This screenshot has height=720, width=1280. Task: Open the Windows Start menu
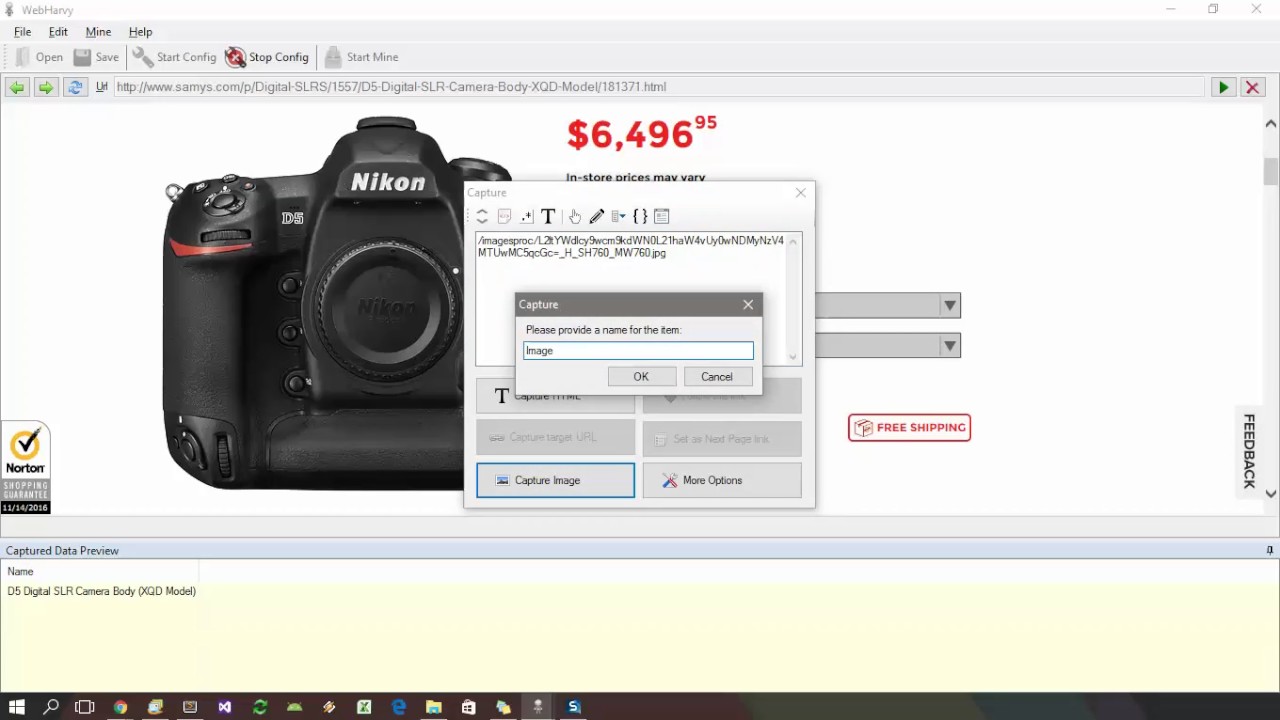(17, 707)
